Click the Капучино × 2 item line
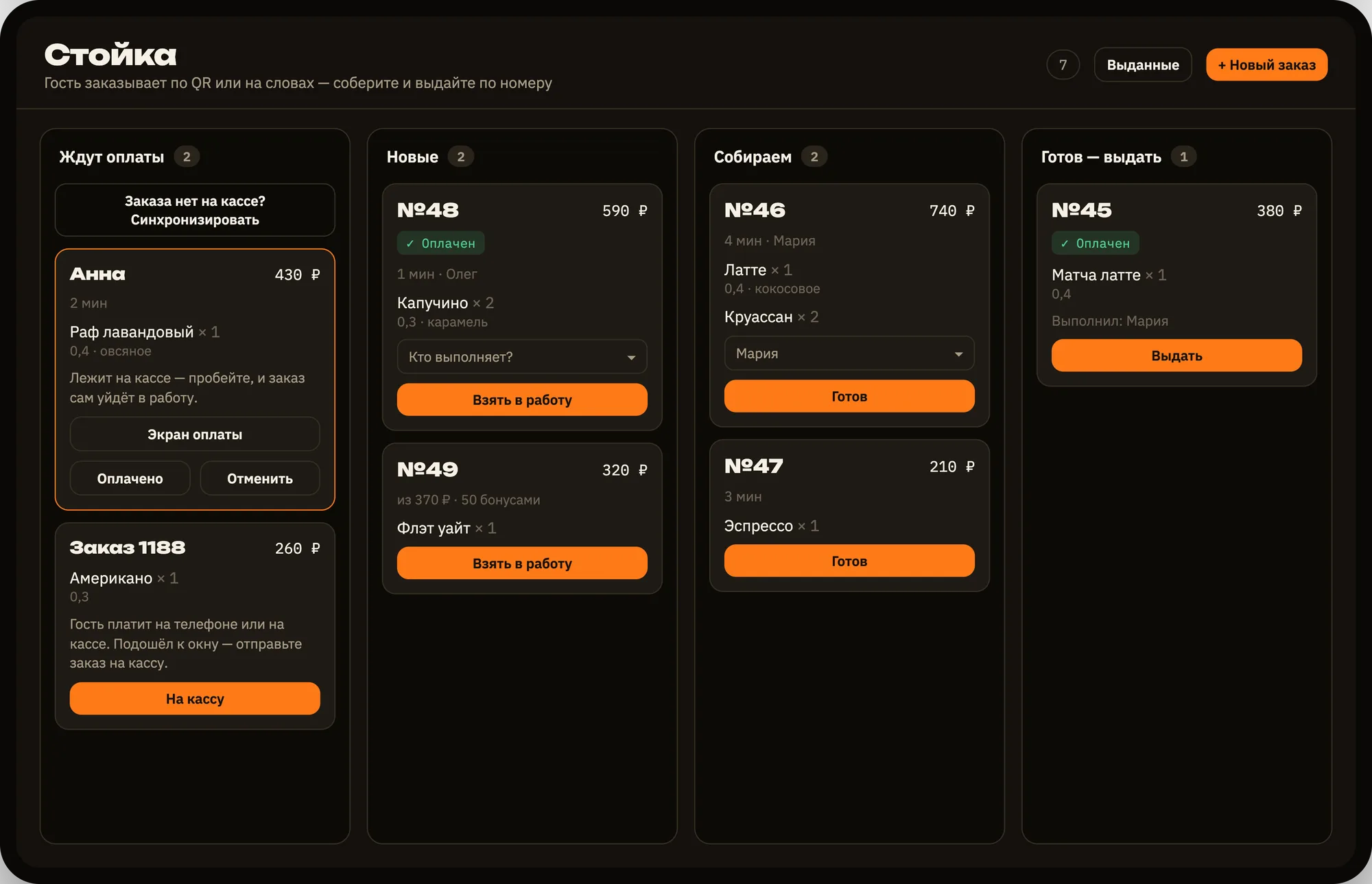Screen dimensions: 1372x884 pyautogui.click(x=445, y=303)
